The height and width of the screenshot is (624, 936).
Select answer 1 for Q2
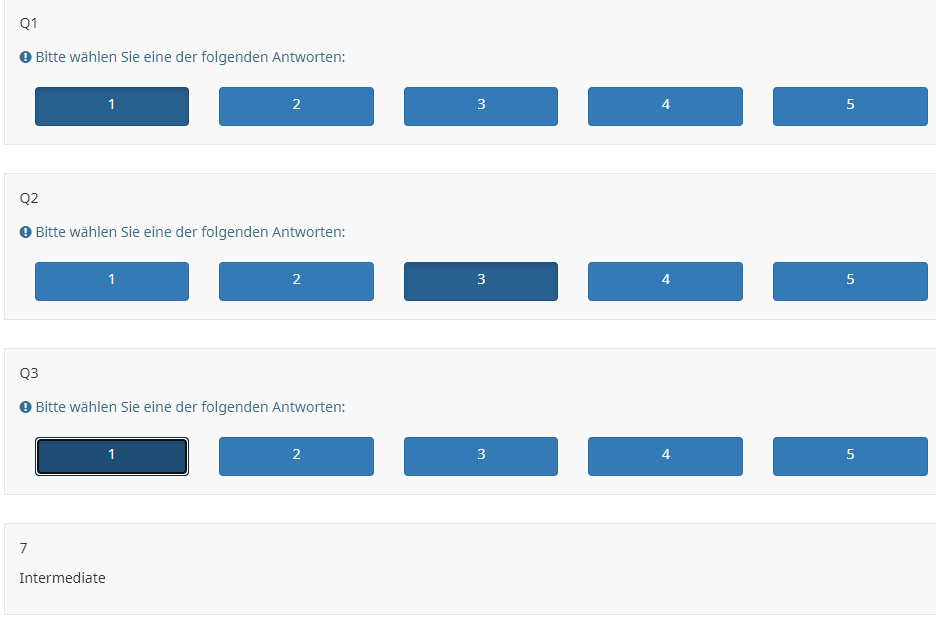pyautogui.click(x=112, y=281)
